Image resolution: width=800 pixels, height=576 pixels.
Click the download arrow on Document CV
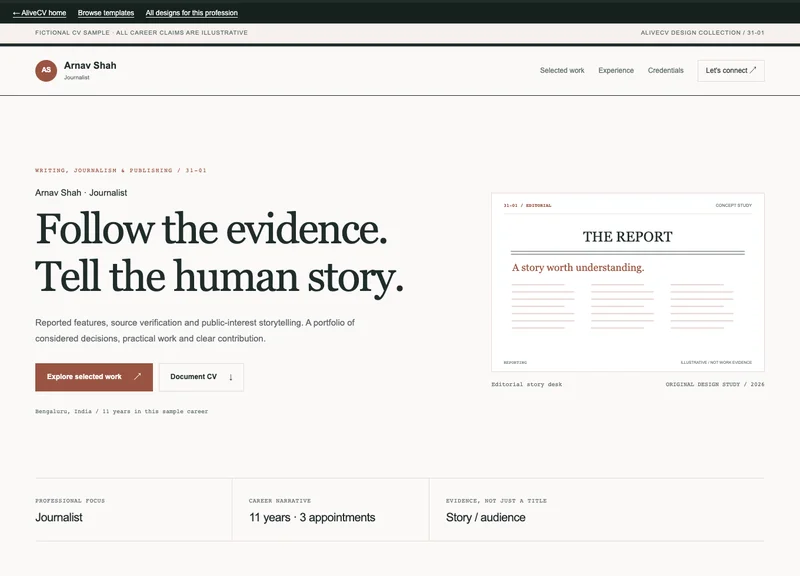point(231,377)
